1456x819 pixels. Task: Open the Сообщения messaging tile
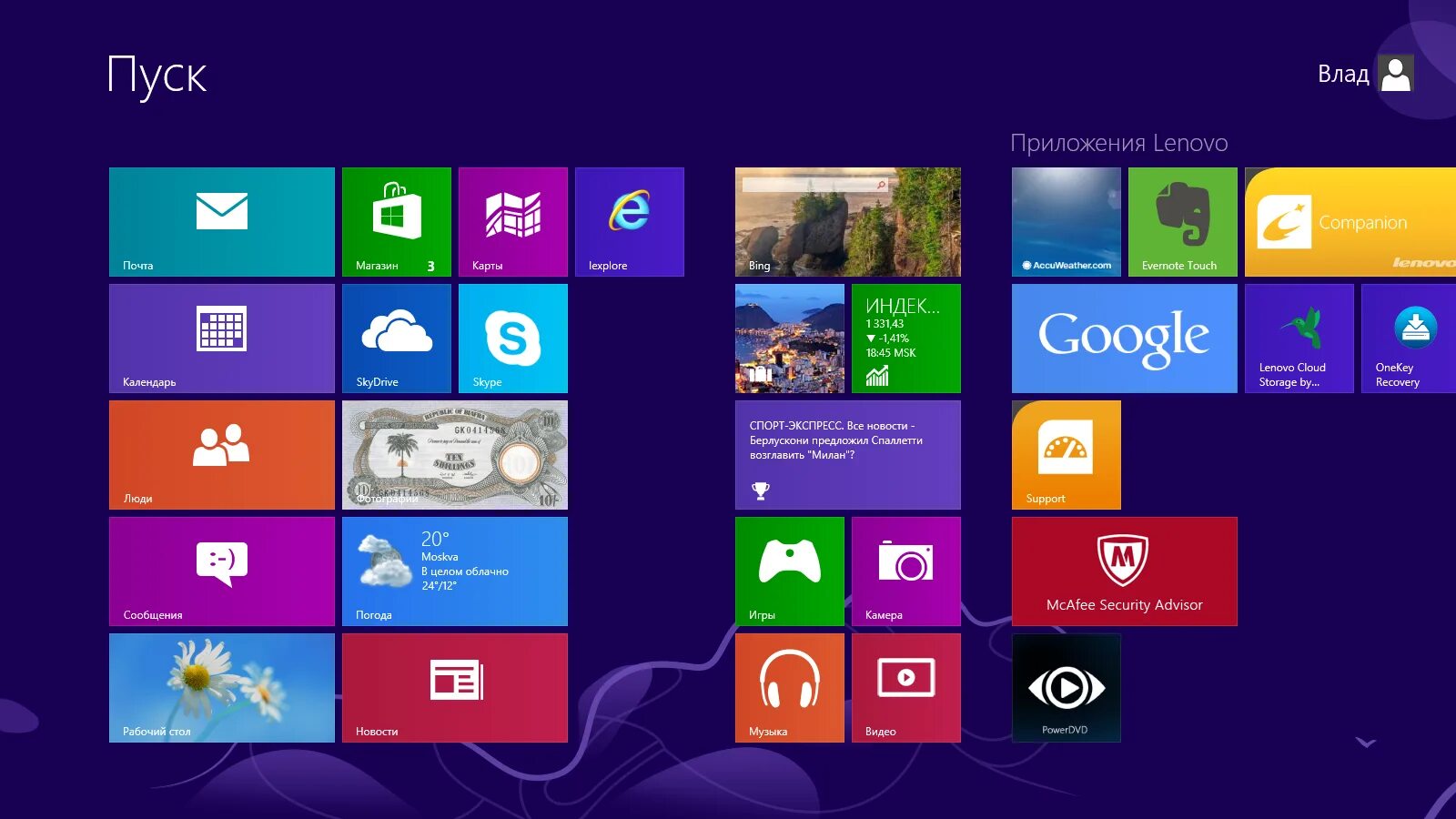tap(222, 571)
